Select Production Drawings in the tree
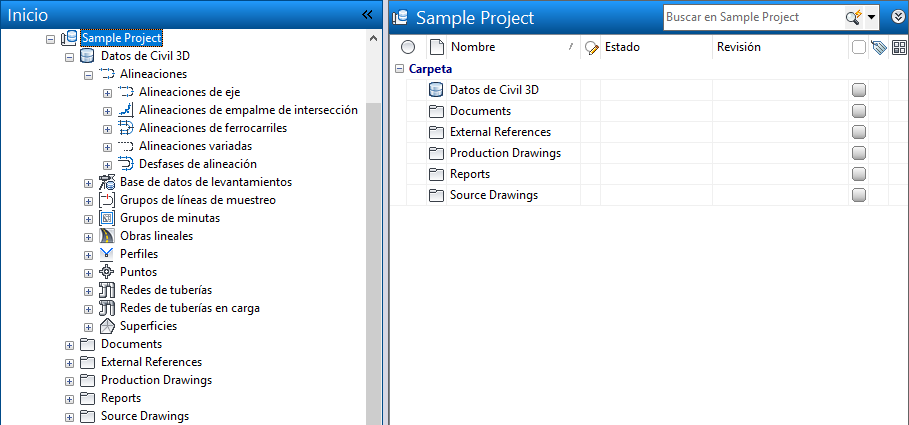Viewport: 909px width, 425px height. pos(156,380)
